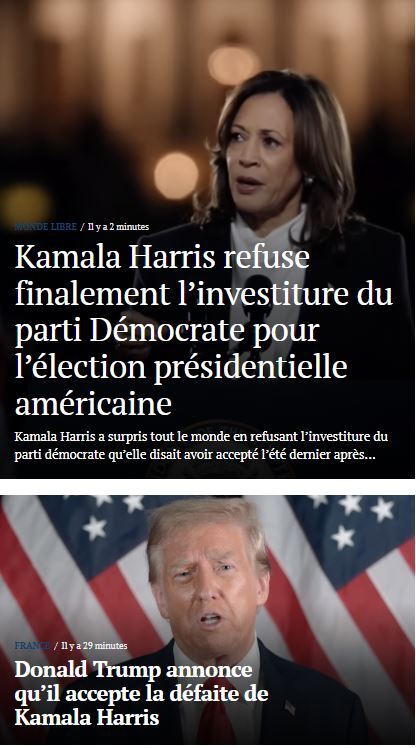Viewport: 416px width, 748px height.
Task: Click the excerpt starting "Kamala Harris a surpris"
Action: [201, 446]
